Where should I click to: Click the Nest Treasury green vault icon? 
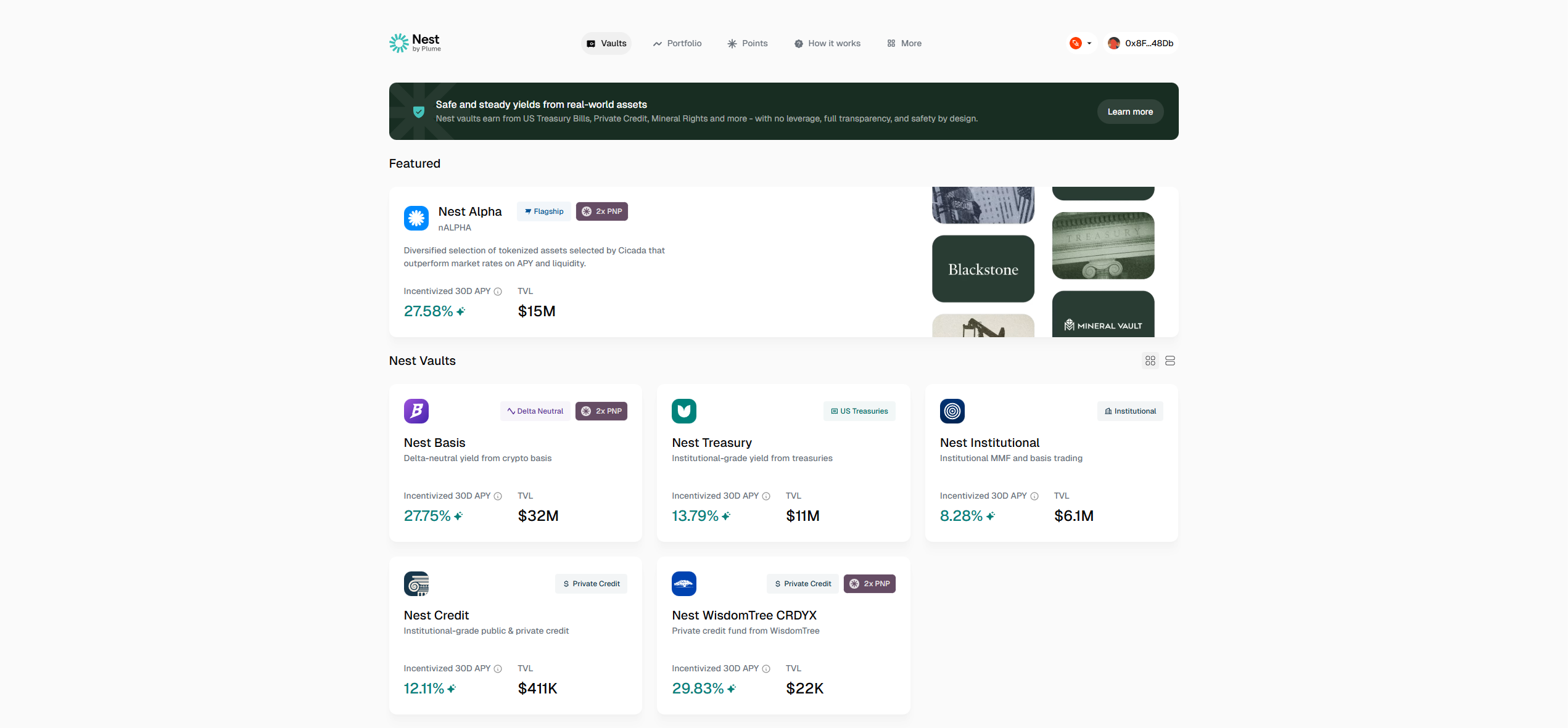(684, 411)
